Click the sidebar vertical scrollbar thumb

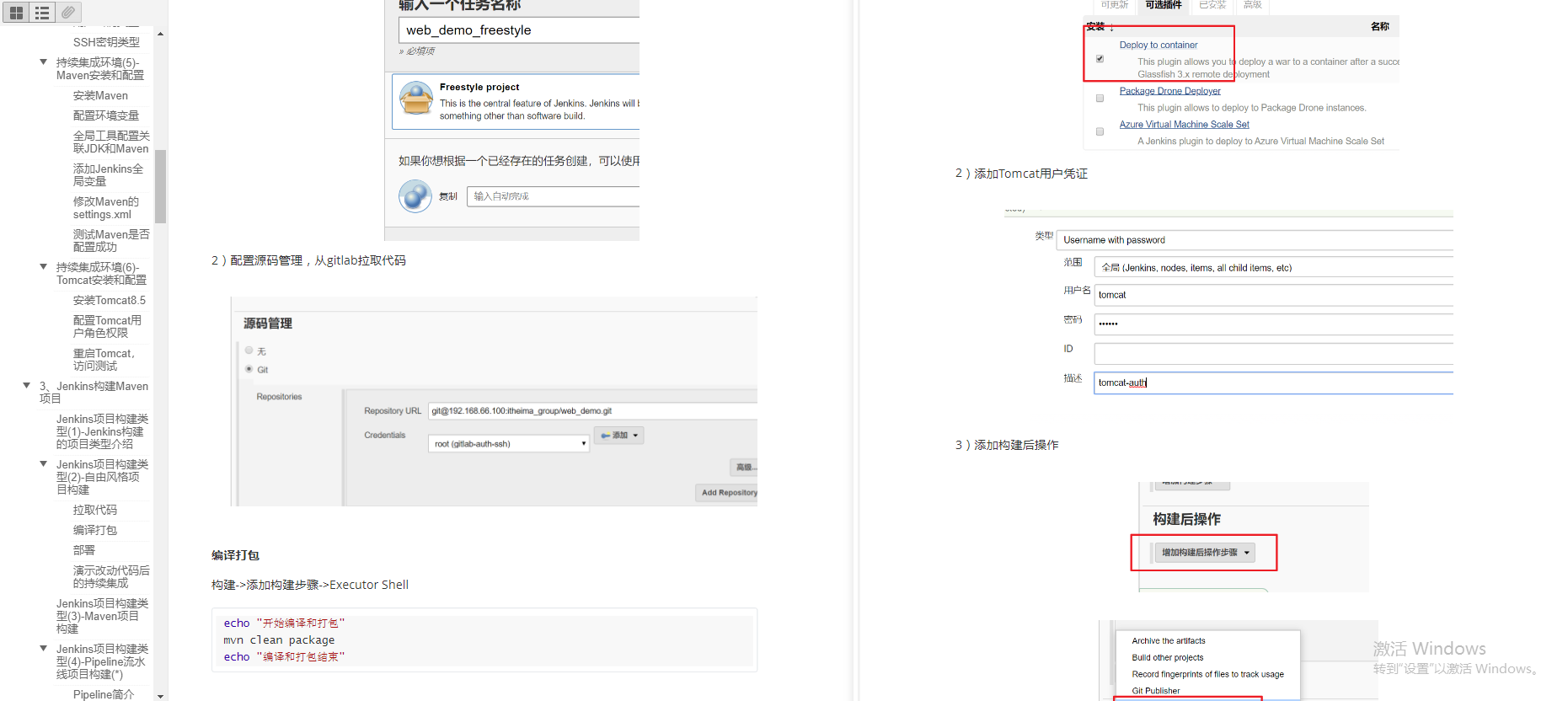(x=160, y=186)
